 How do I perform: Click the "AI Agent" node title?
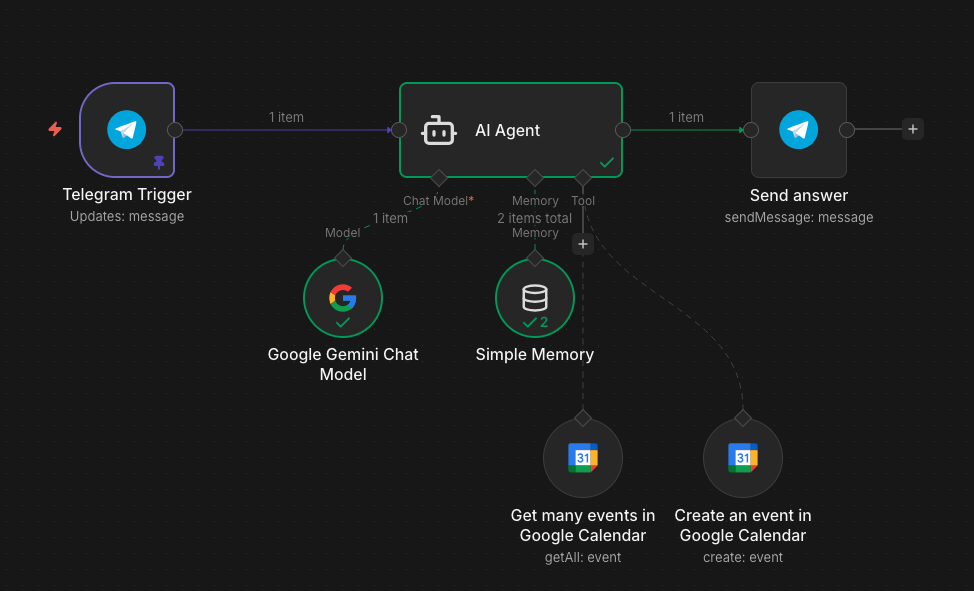pyautogui.click(x=507, y=131)
